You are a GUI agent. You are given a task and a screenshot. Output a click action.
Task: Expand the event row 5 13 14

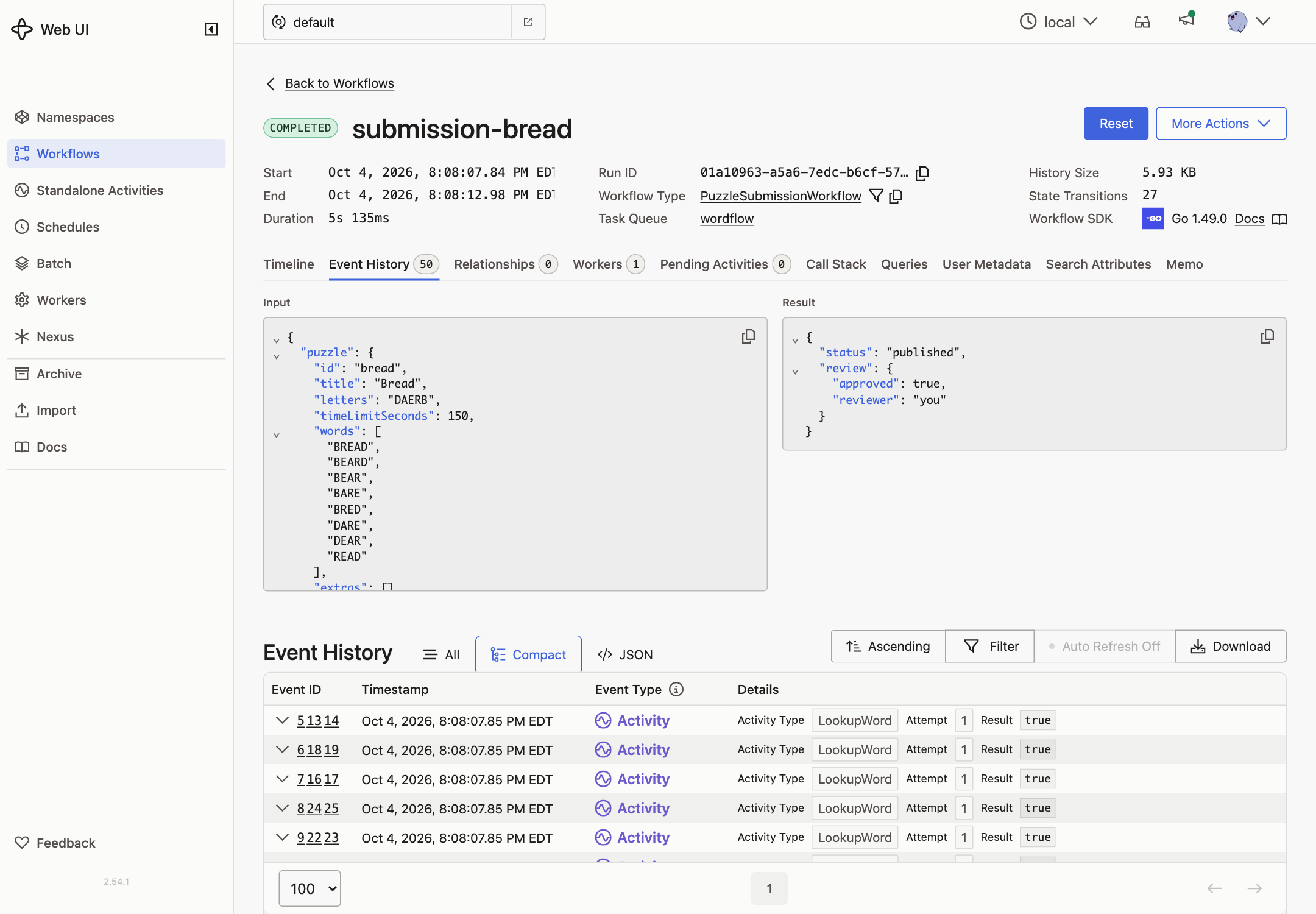pos(281,720)
